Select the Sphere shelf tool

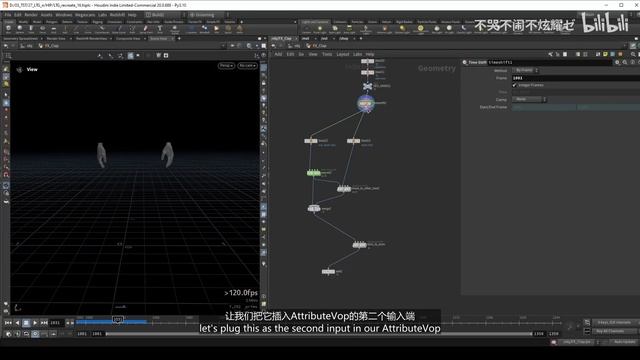point(20,29)
